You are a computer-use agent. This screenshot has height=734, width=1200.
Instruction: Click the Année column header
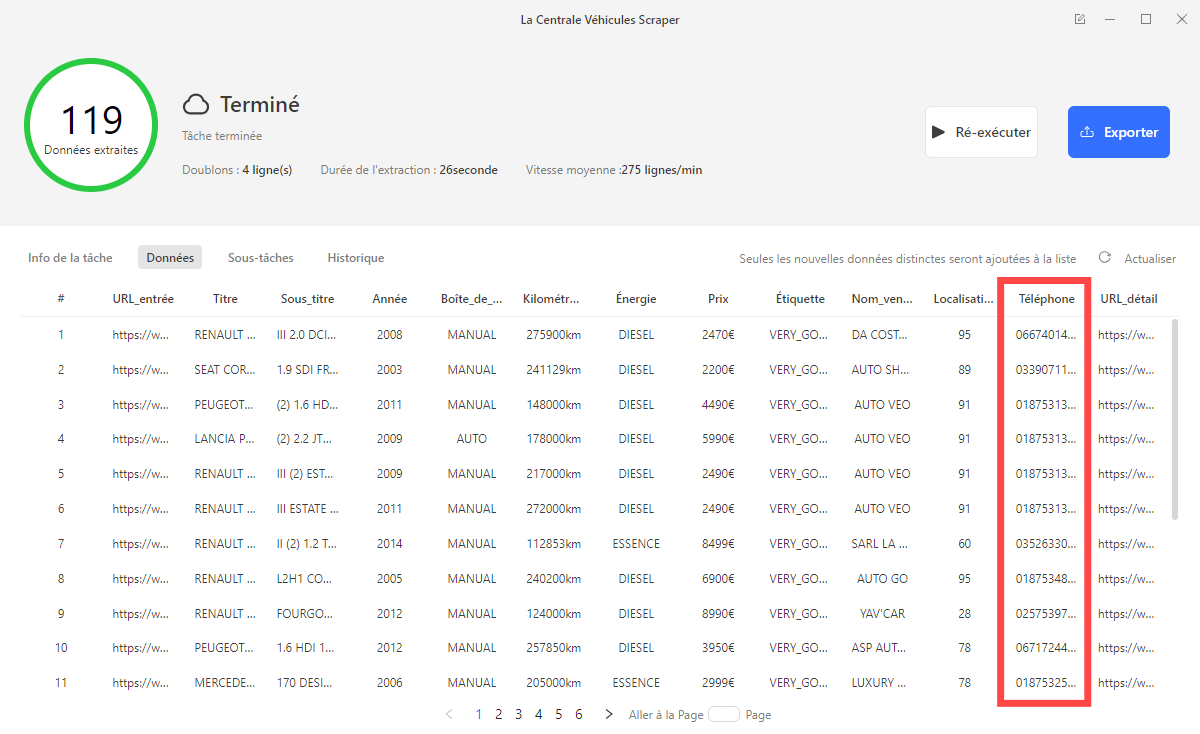point(390,299)
